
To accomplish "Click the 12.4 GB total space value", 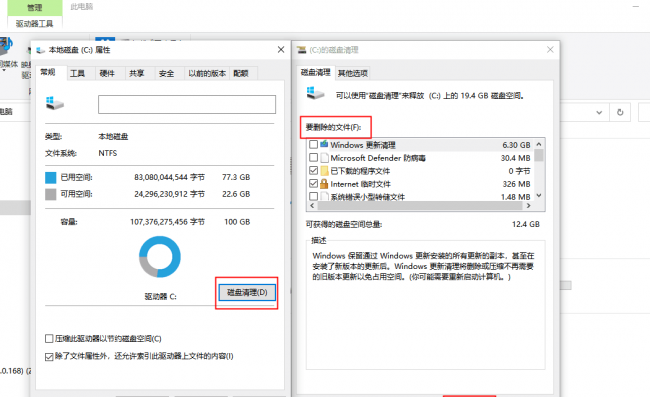I will coord(526,224).
